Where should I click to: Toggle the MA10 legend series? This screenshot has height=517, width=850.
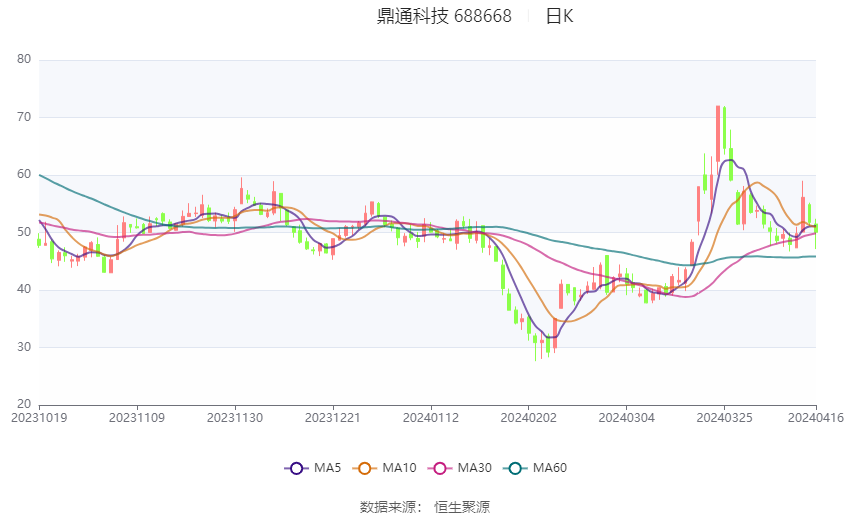click(x=384, y=468)
